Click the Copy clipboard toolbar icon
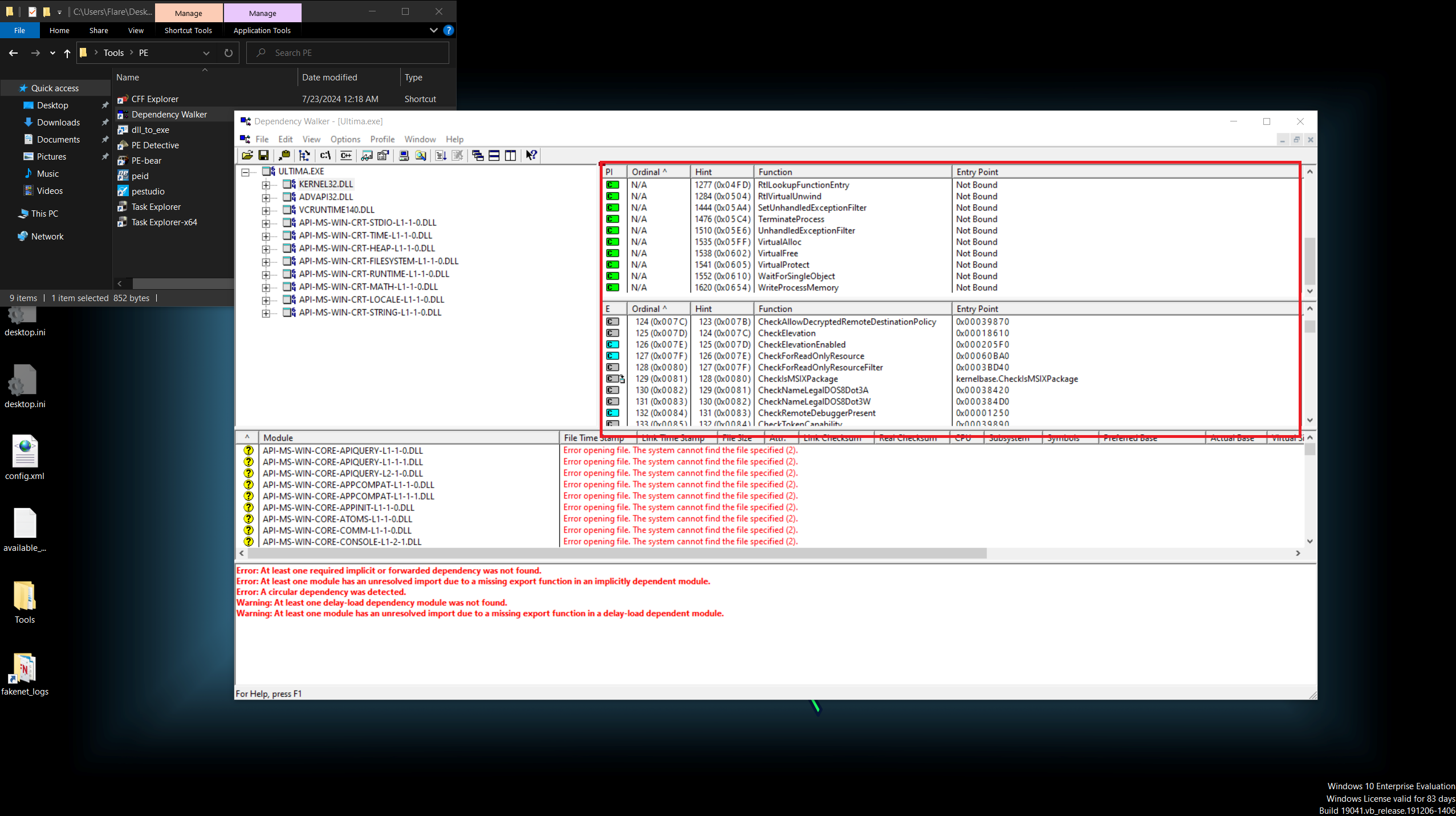The image size is (1456, 816). (284, 155)
